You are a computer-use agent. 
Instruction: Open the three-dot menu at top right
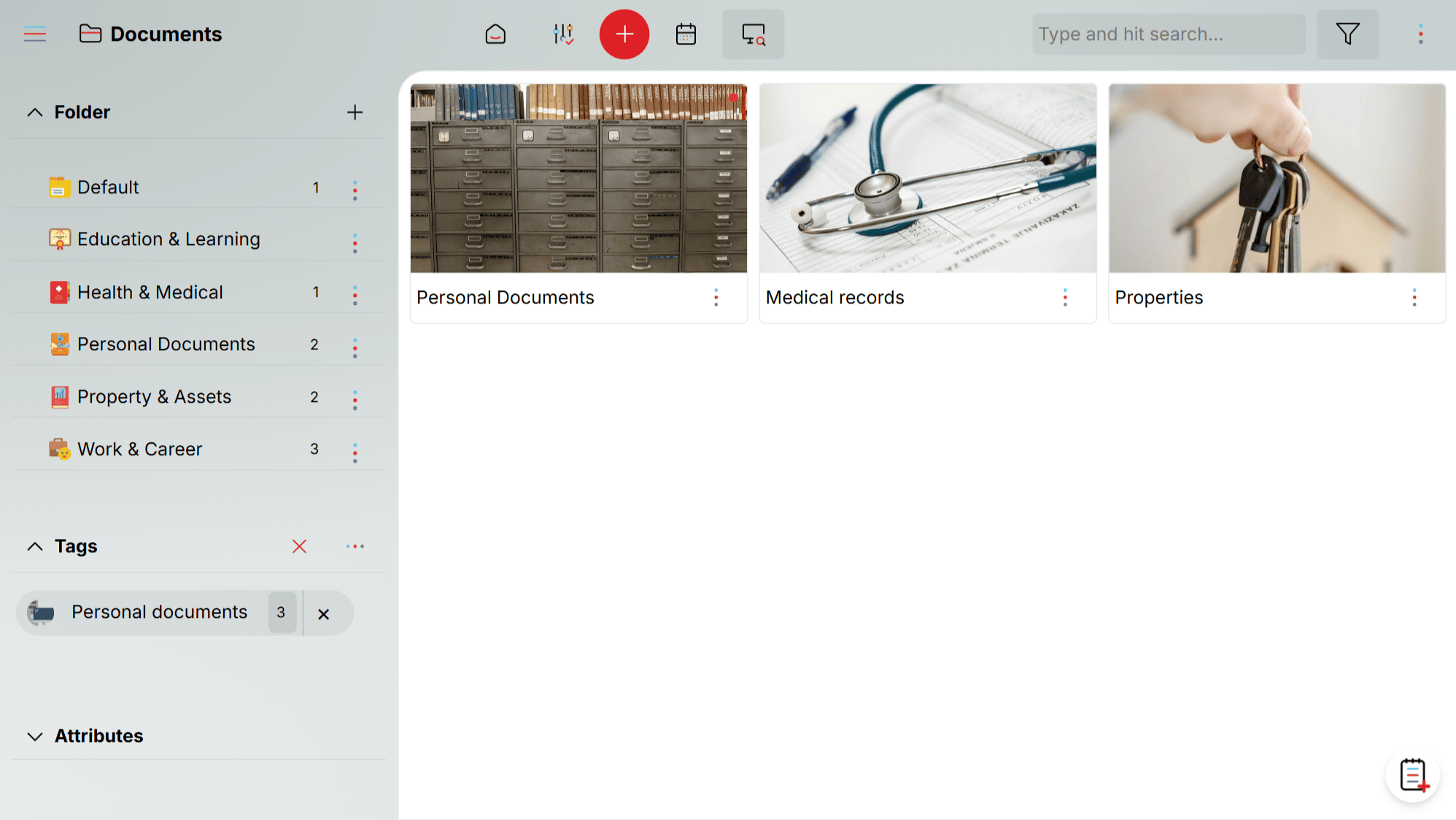tap(1420, 34)
